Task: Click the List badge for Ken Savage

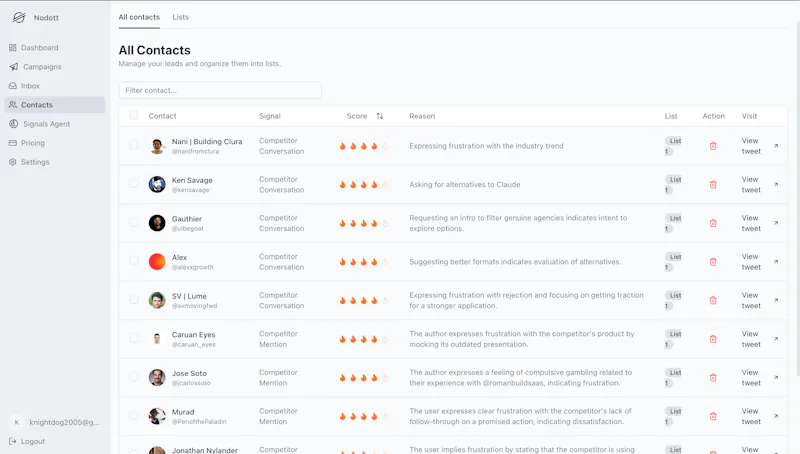Action: (674, 185)
